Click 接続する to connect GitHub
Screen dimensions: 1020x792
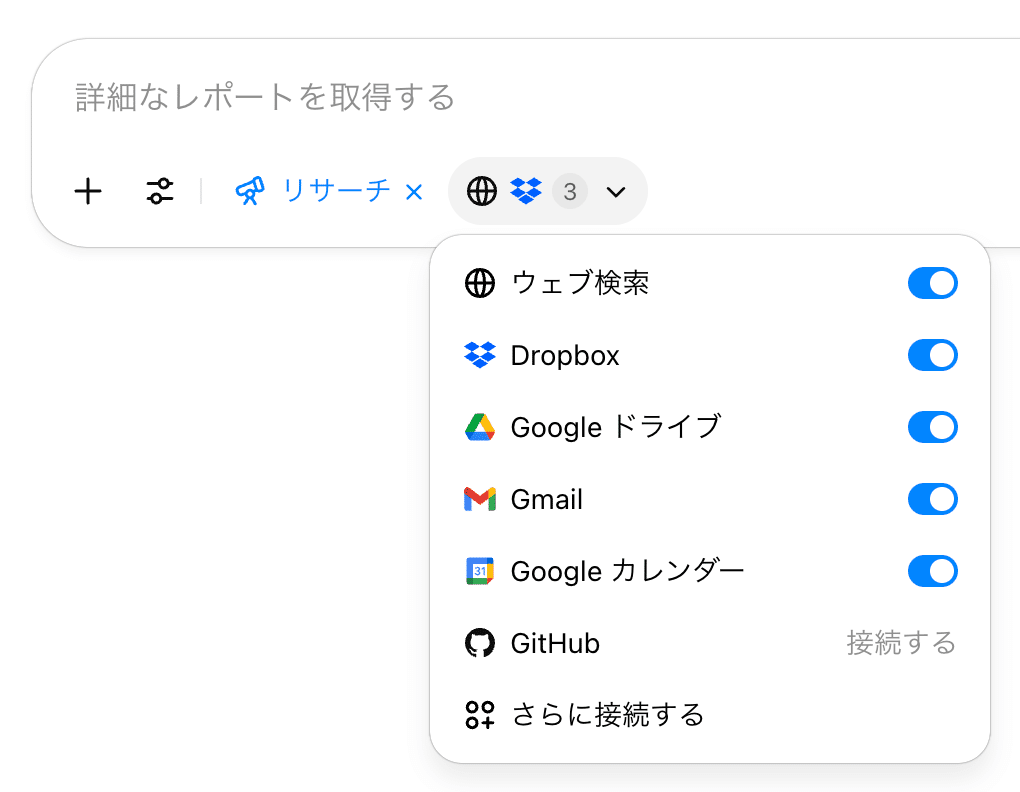click(x=901, y=642)
